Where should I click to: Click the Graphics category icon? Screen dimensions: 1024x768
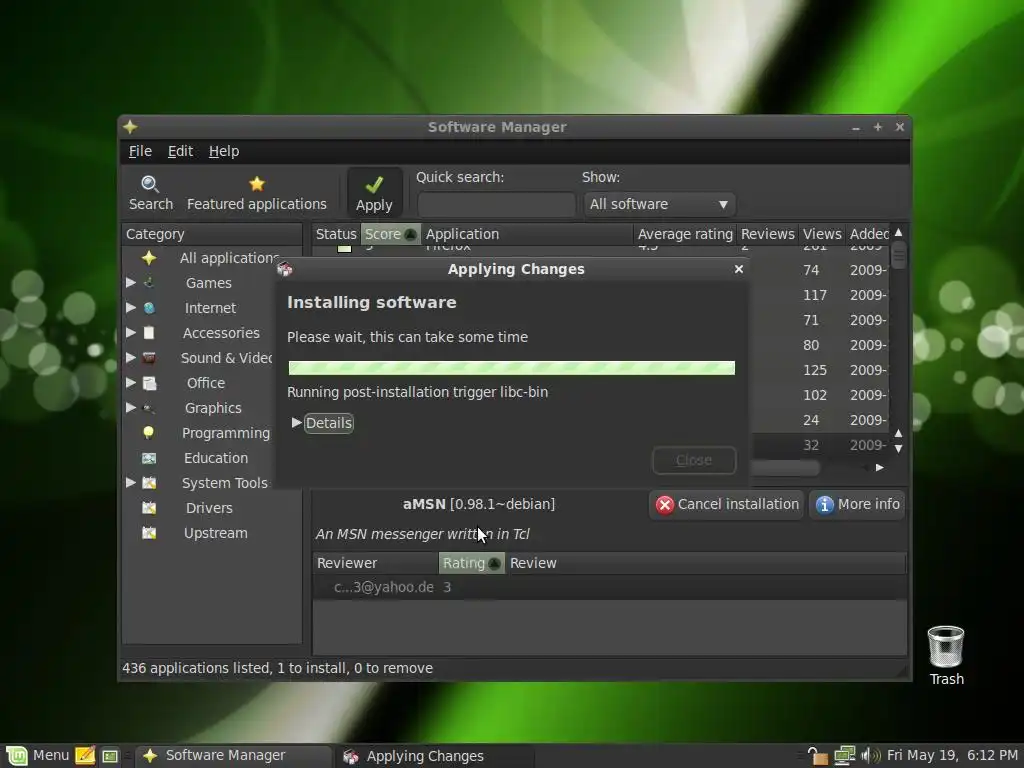coord(149,408)
